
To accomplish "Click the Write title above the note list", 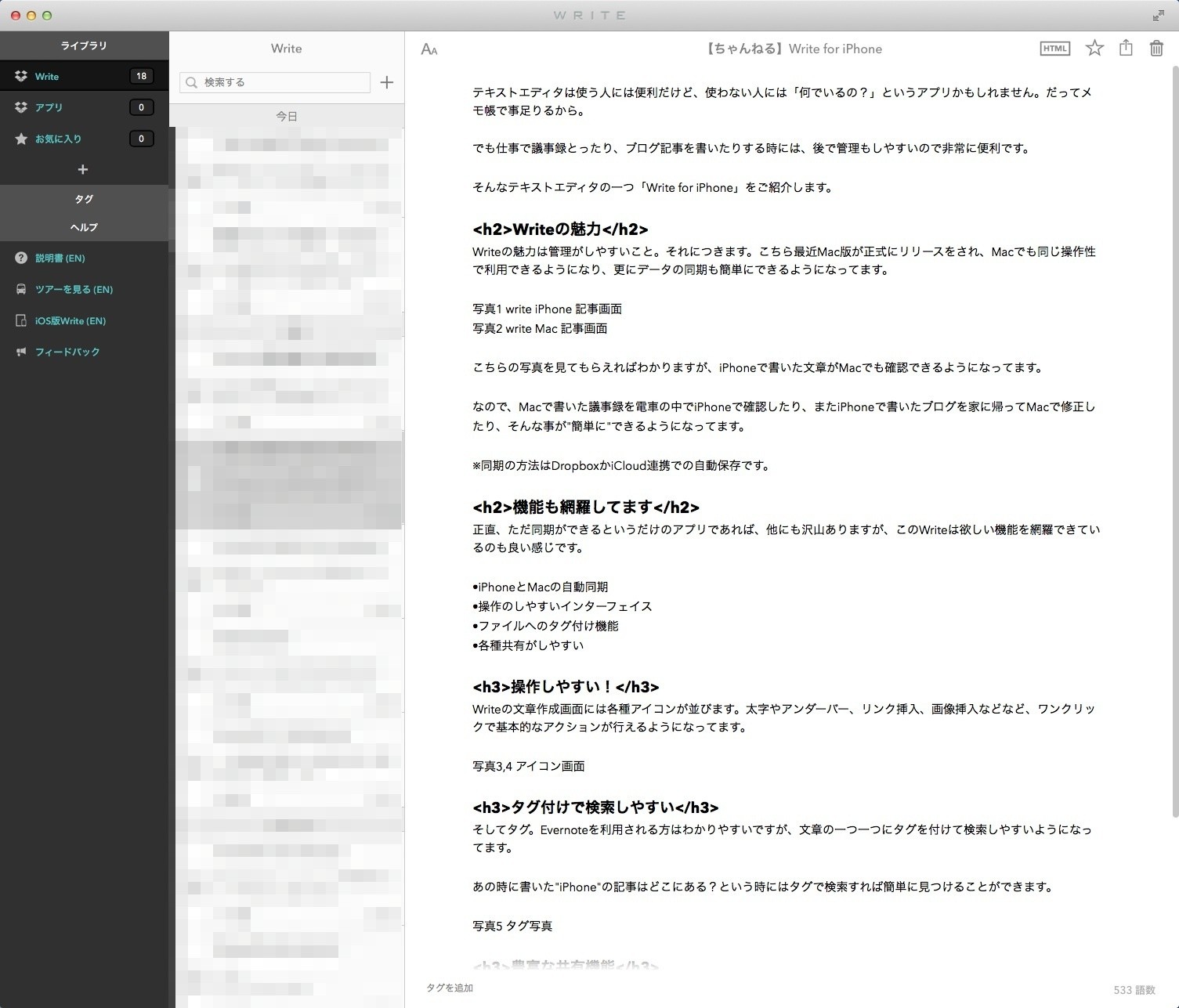I will point(287,49).
